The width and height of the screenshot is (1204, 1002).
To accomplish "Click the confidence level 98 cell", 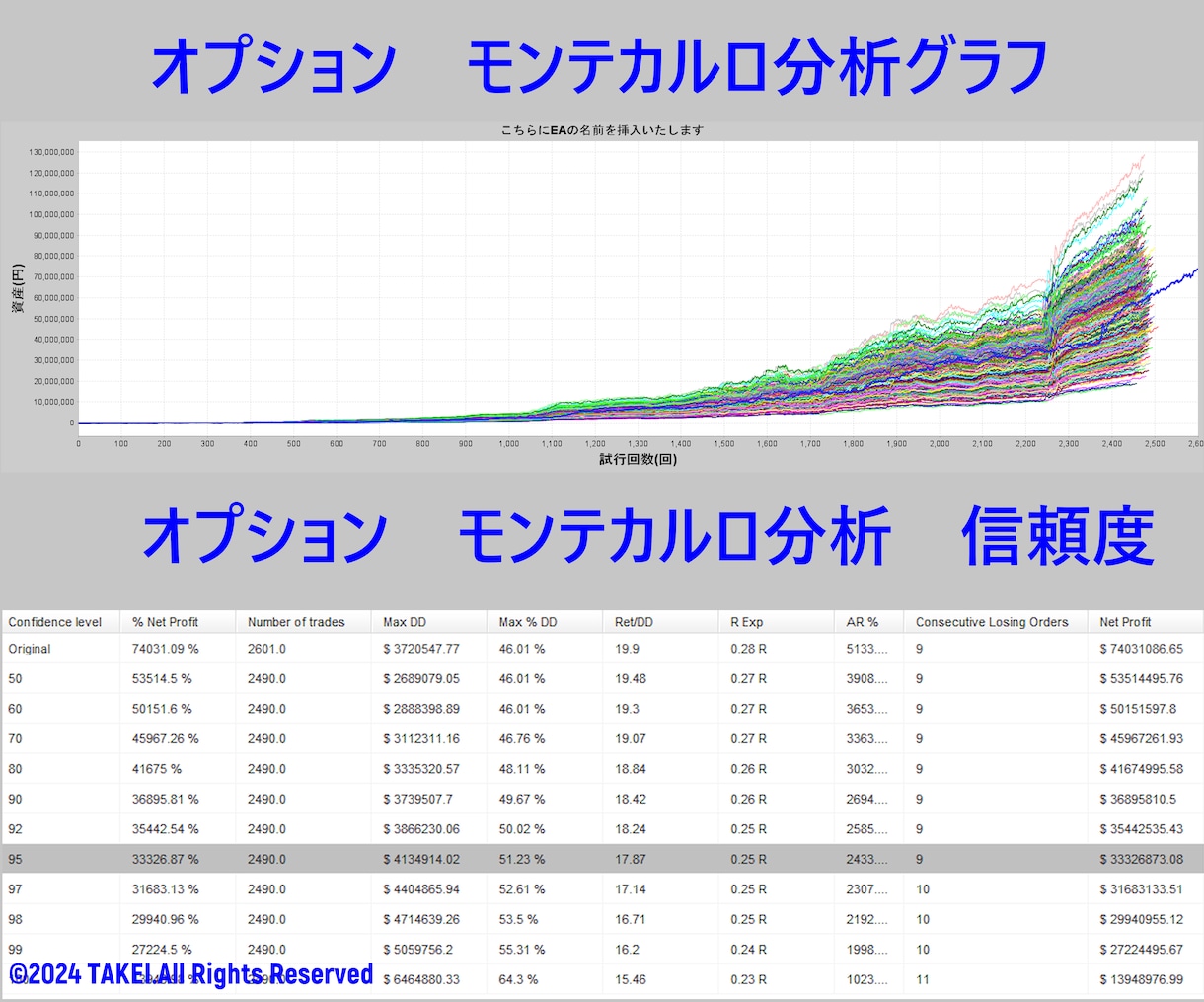I will [15, 919].
